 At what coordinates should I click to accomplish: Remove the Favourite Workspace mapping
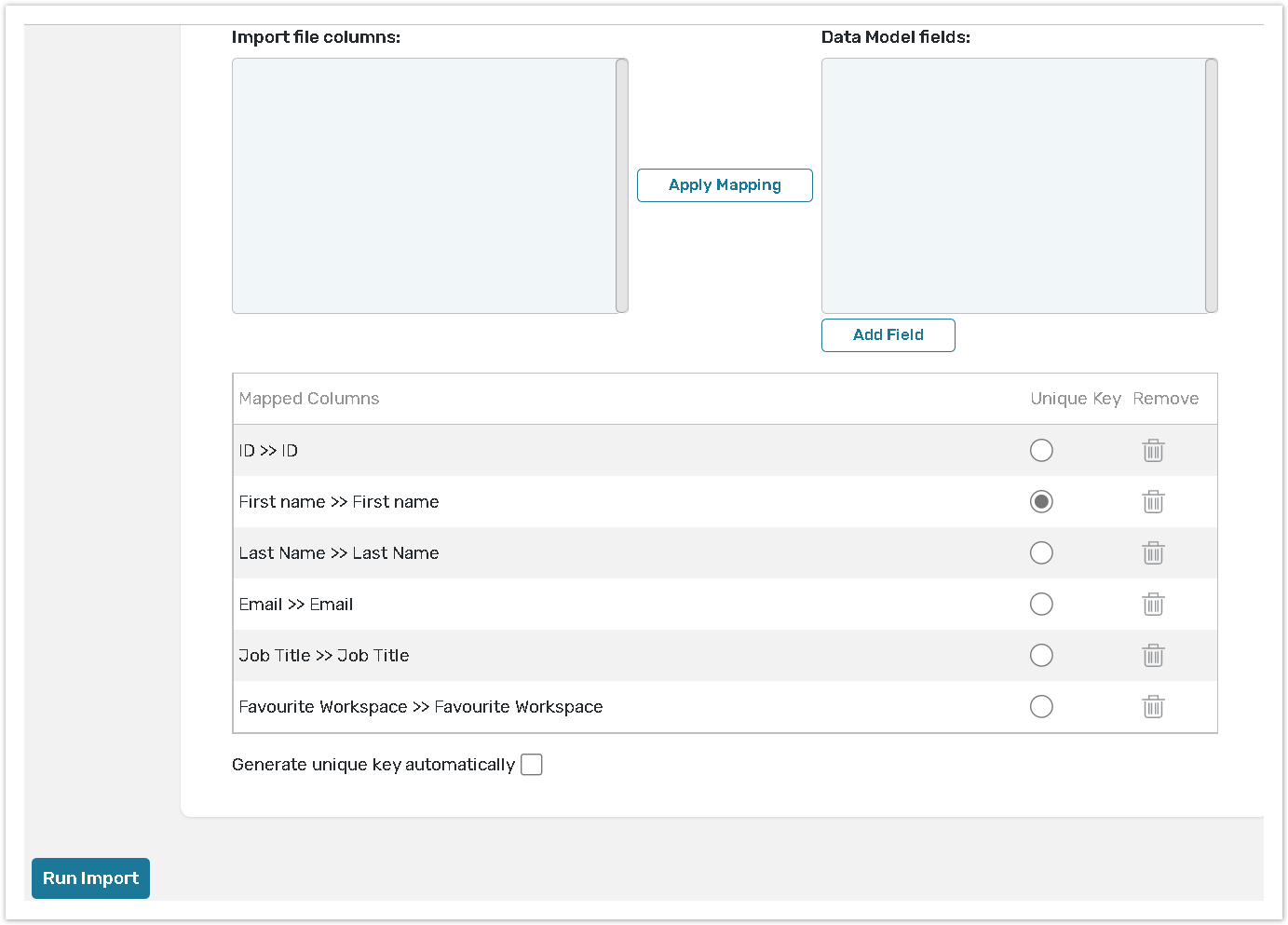coord(1153,707)
